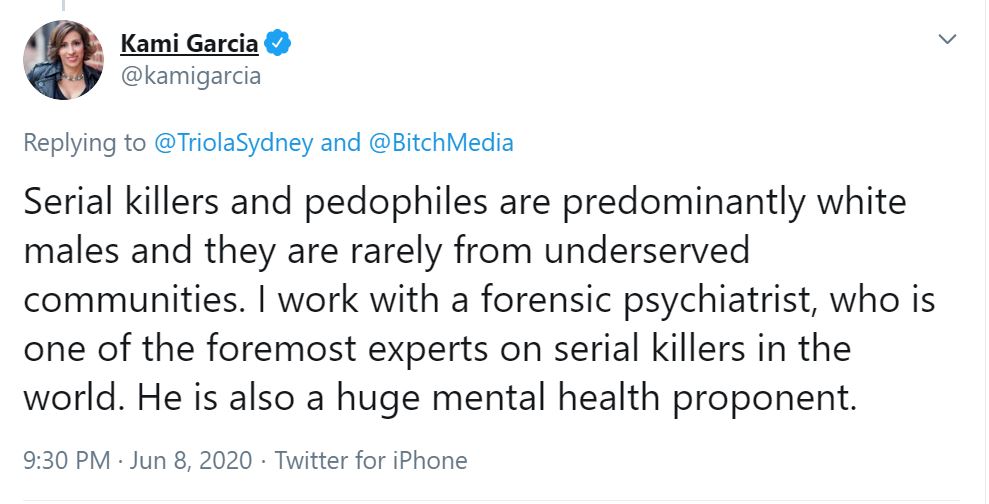Visit the @kamigarcia handle
989x504 pixels.
[190, 76]
